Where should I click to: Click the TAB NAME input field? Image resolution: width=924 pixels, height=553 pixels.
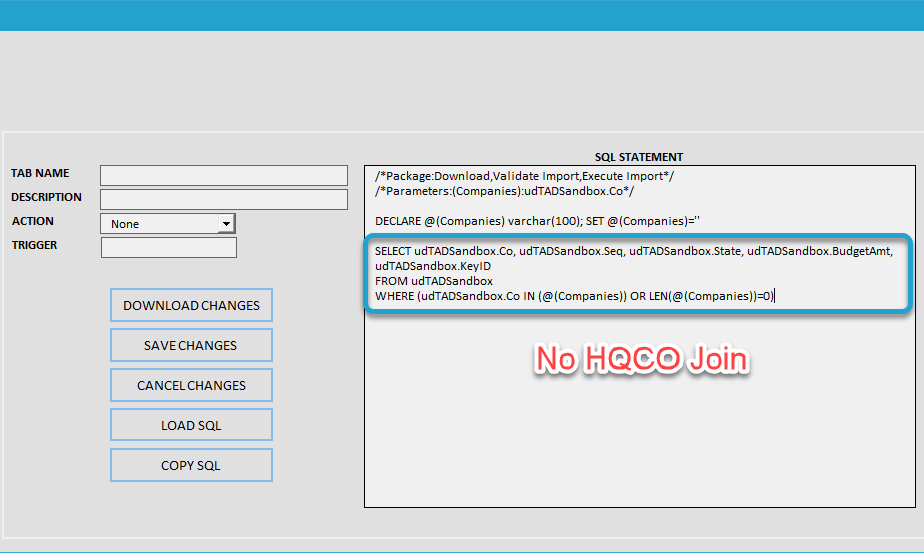click(x=224, y=176)
